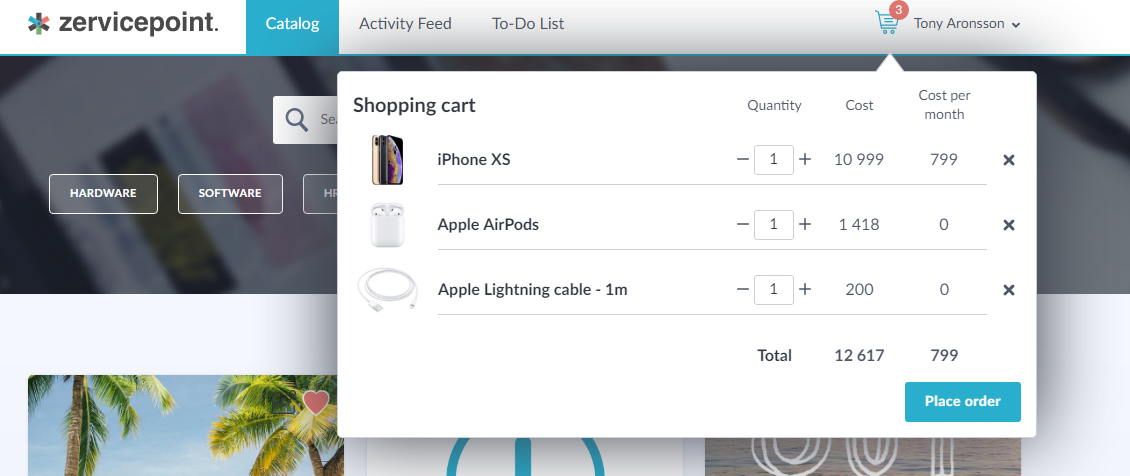Remove Apple AirPods from cart
Screen dimensions: 1130x476
click(1009, 225)
